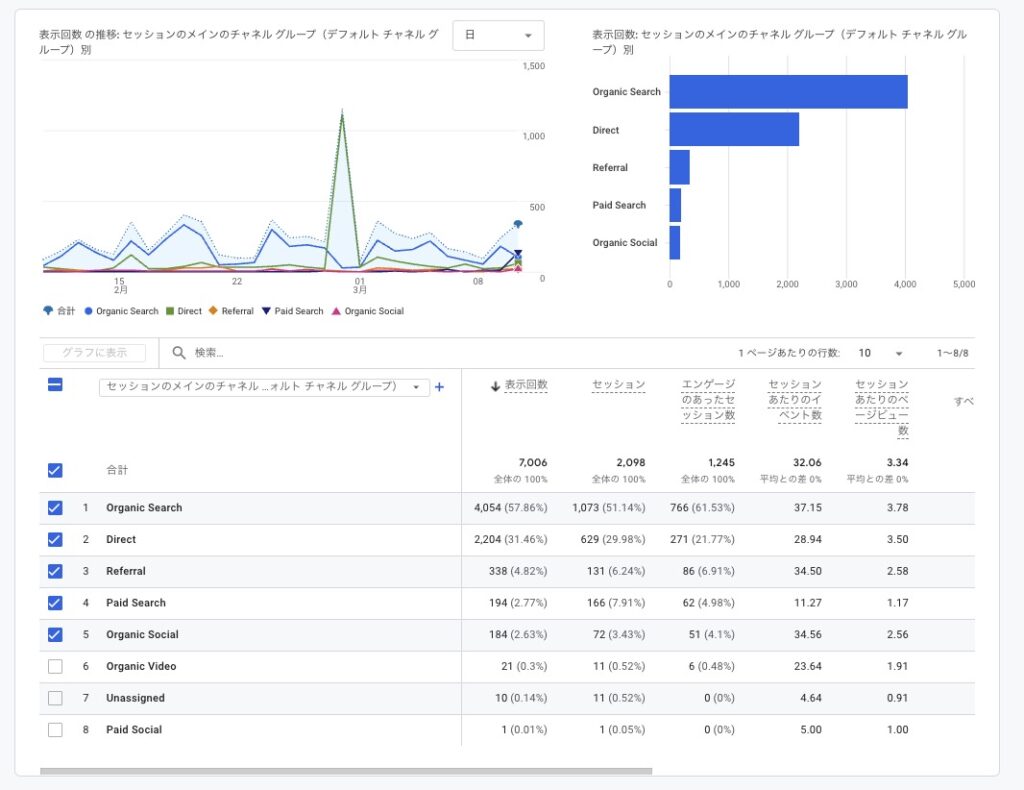This screenshot has width=1024, height=790.
Task: Sort by セッションあたりのイベント数 column header
Action: [795, 399]
